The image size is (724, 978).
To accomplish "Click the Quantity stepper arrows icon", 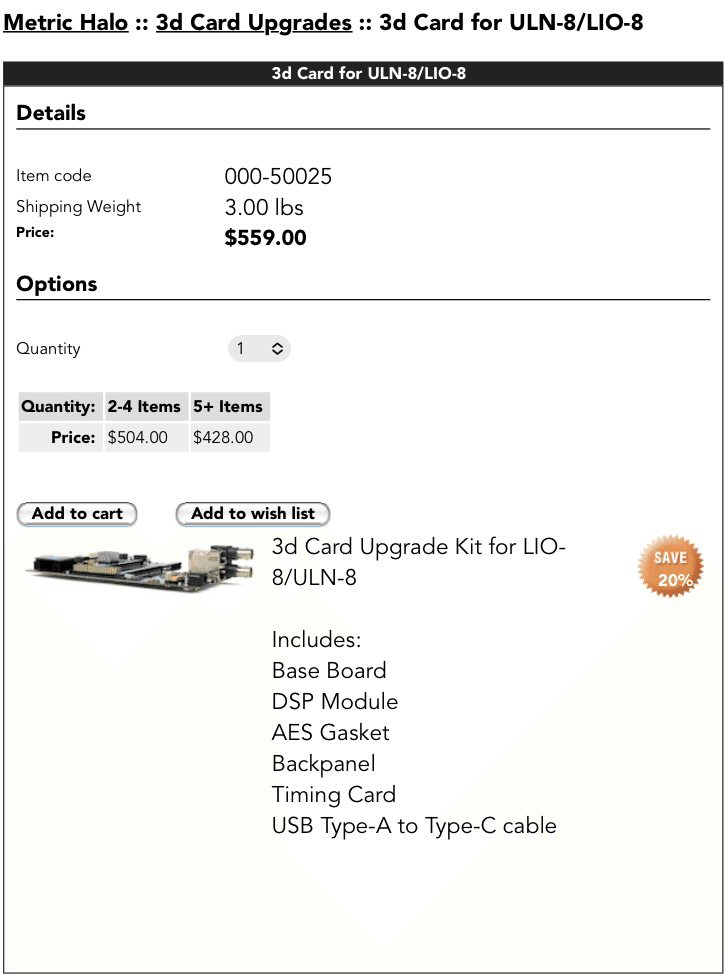I will click(x=278, y=349).
